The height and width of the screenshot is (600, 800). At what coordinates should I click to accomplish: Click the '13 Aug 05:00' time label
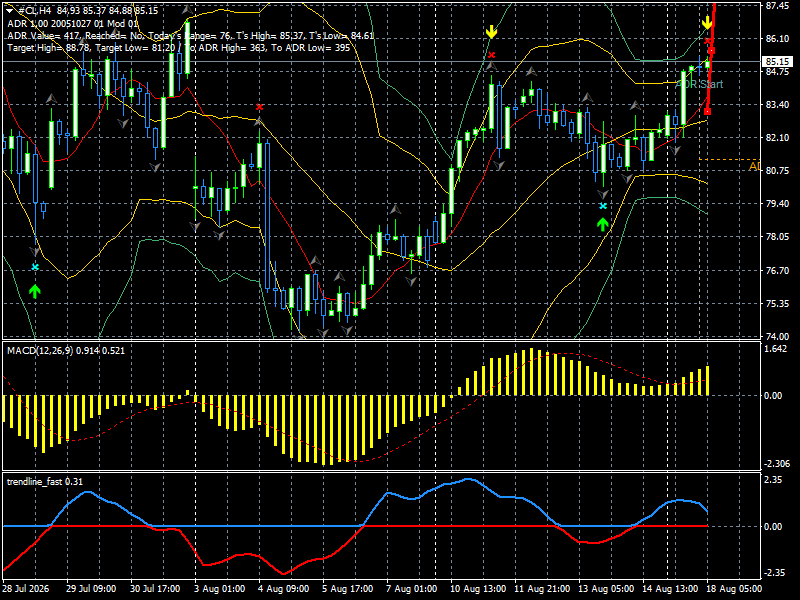pos(606,589)
